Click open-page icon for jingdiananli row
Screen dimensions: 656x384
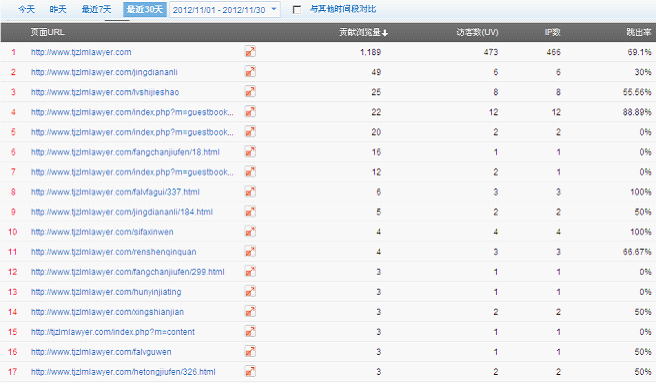[x=250, y=72]
